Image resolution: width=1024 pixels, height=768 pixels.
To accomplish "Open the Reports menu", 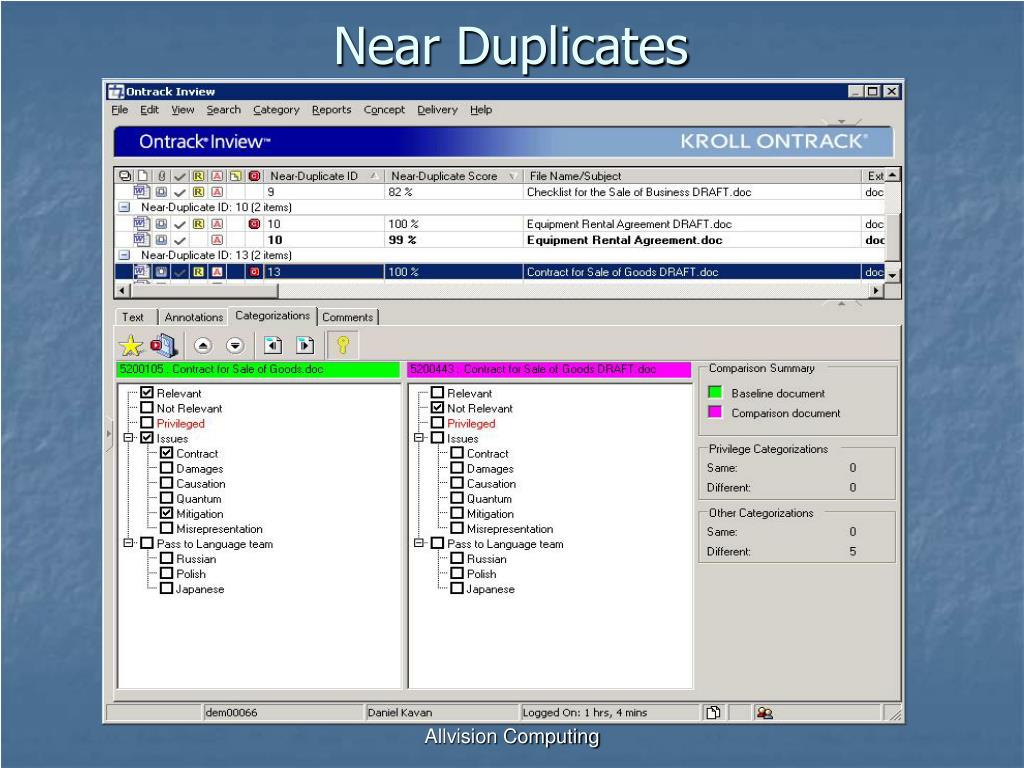I will [x=331, y=110].
